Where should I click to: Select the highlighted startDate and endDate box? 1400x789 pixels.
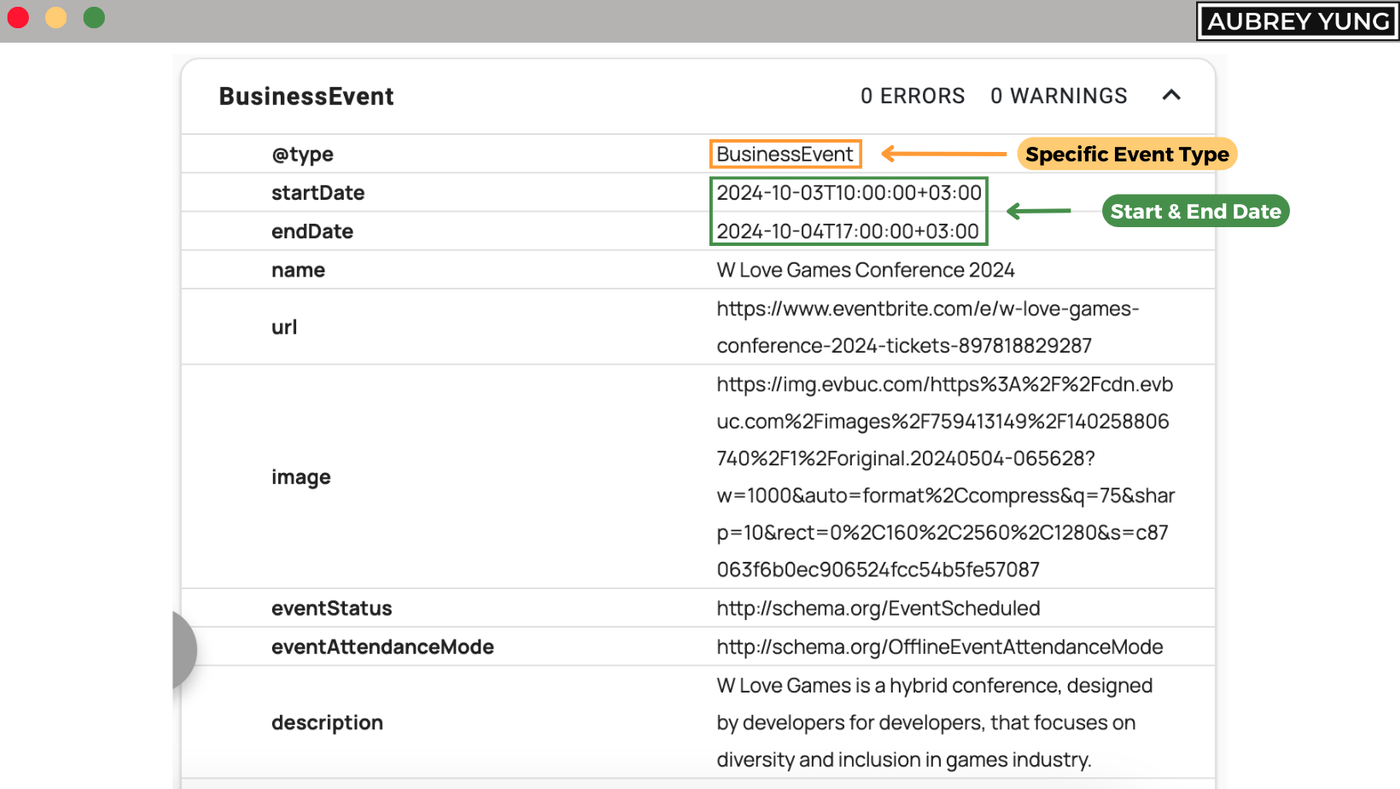pos(848,211)
